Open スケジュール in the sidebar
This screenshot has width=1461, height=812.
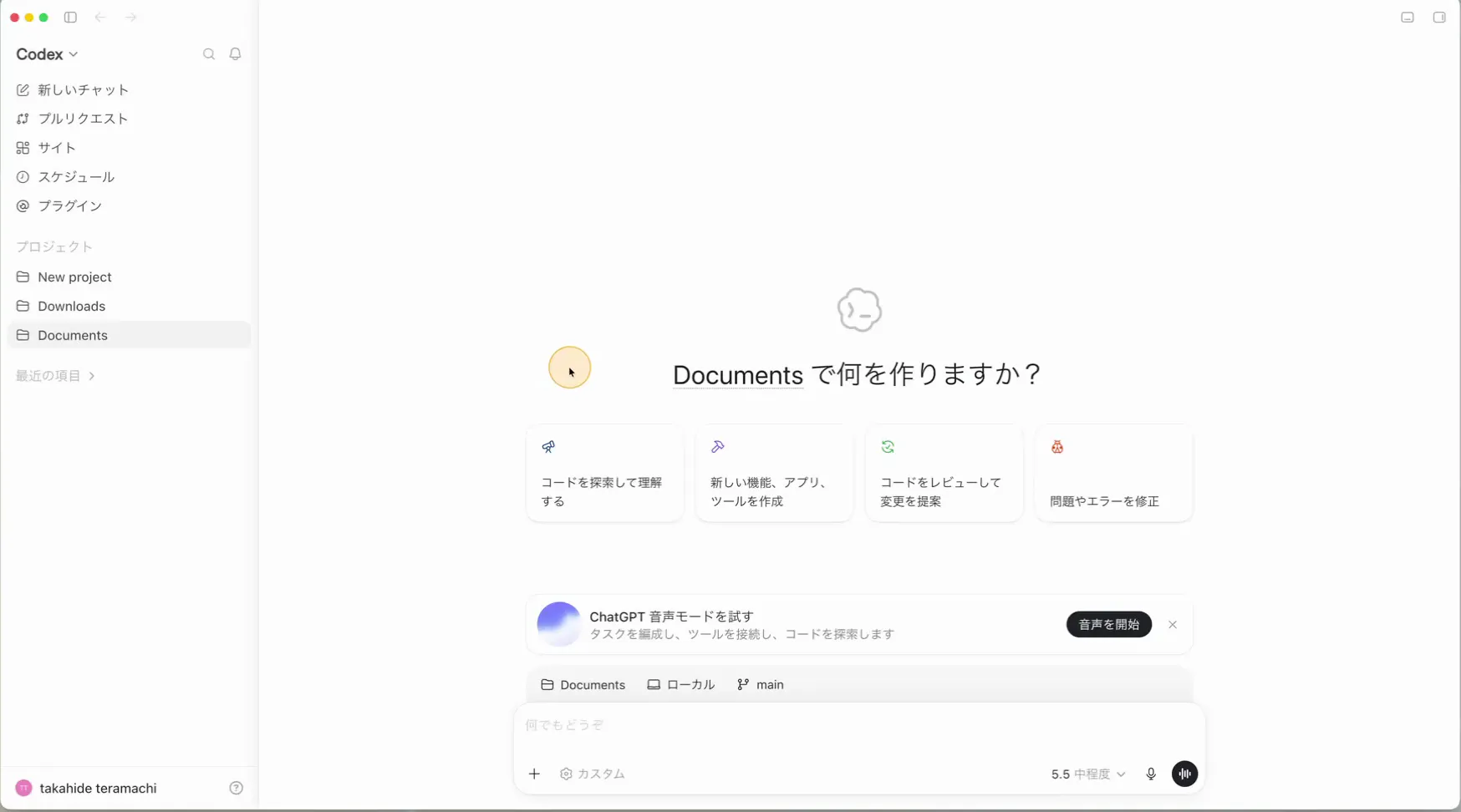click(129, 177)
